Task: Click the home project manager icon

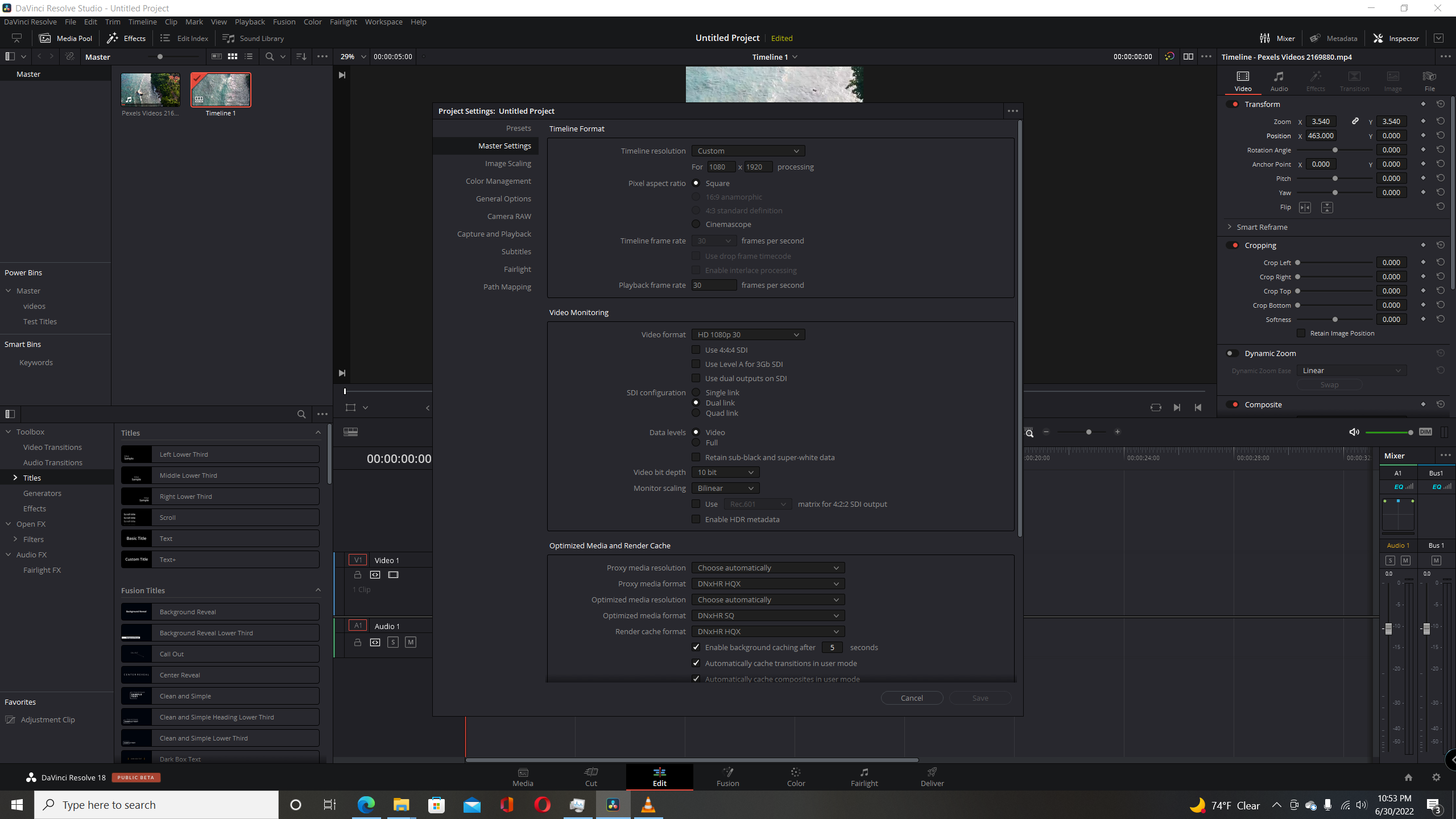Action: [1408, 777]
